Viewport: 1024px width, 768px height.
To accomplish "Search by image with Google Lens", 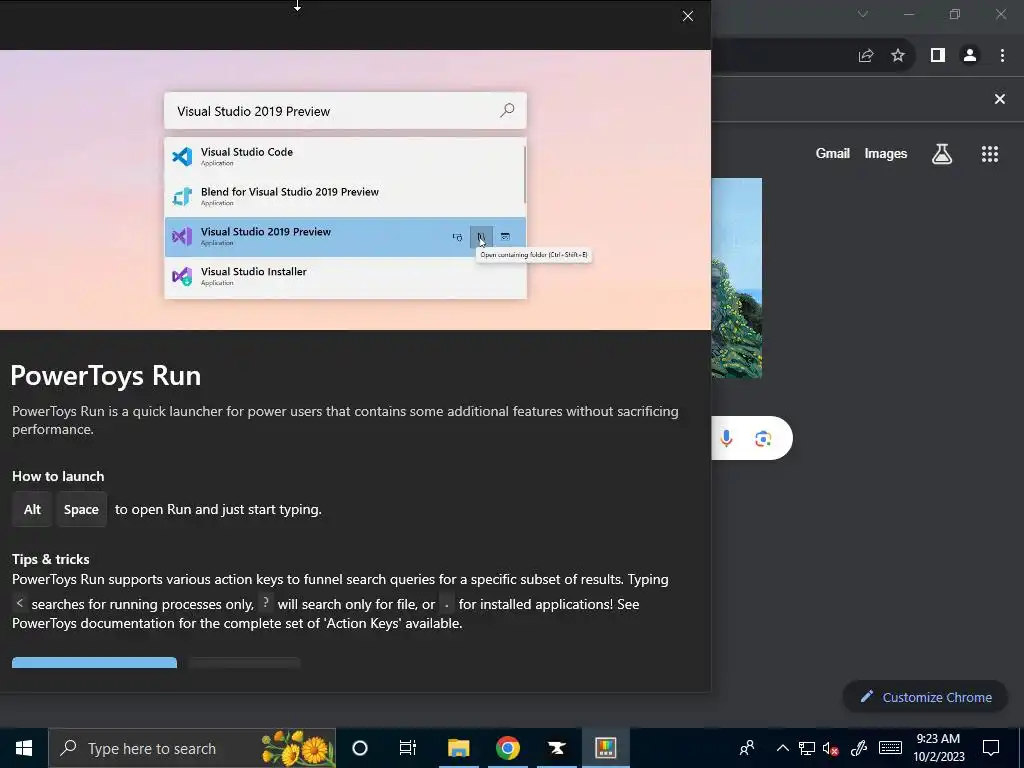I will [x=763, y=438].
